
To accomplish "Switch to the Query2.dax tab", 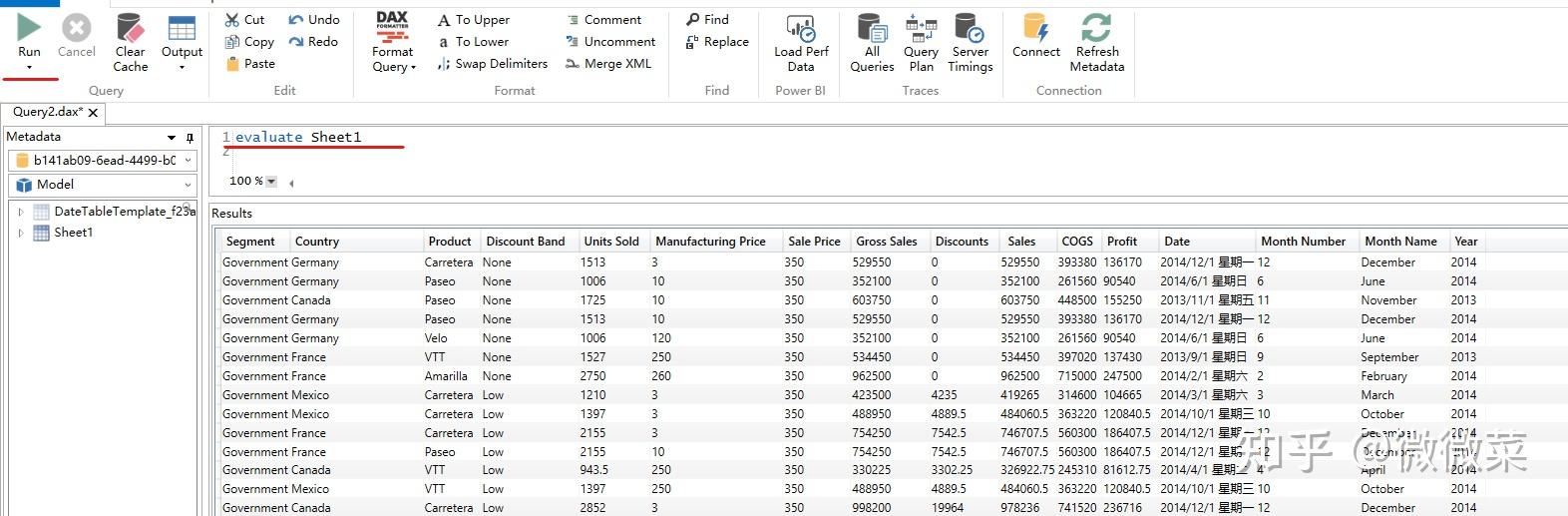I will pos(46,112).
